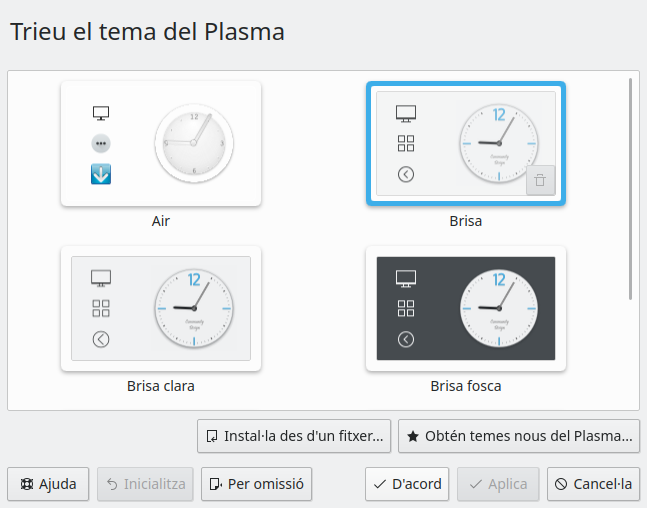Confirm with the D'acord button
Viewport: 647px width, 508px height.
[407, 484]
